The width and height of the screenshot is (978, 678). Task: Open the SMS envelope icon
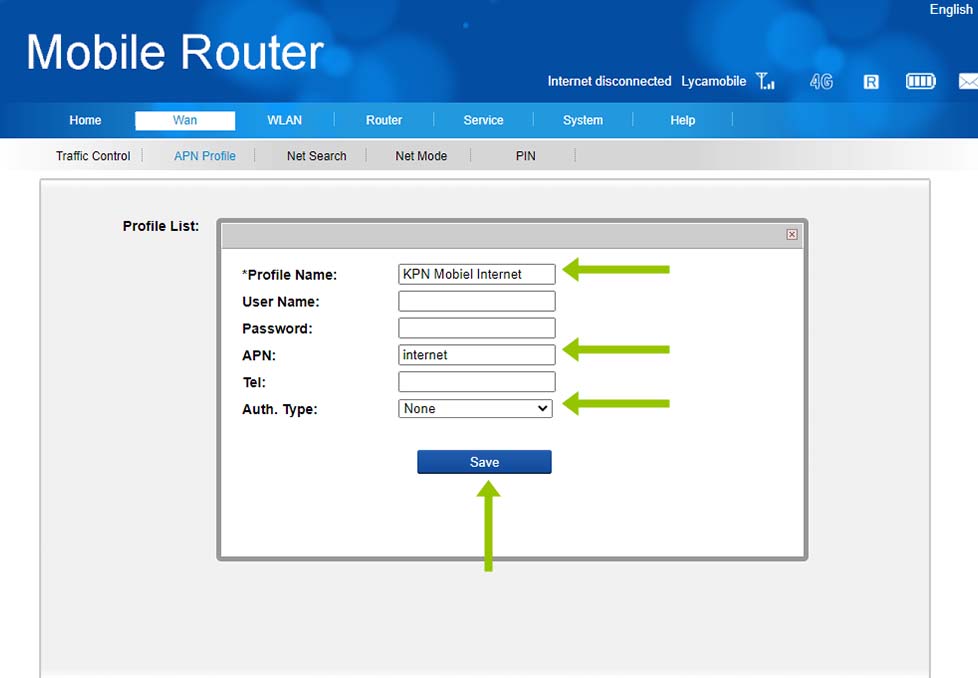point(967,81)
